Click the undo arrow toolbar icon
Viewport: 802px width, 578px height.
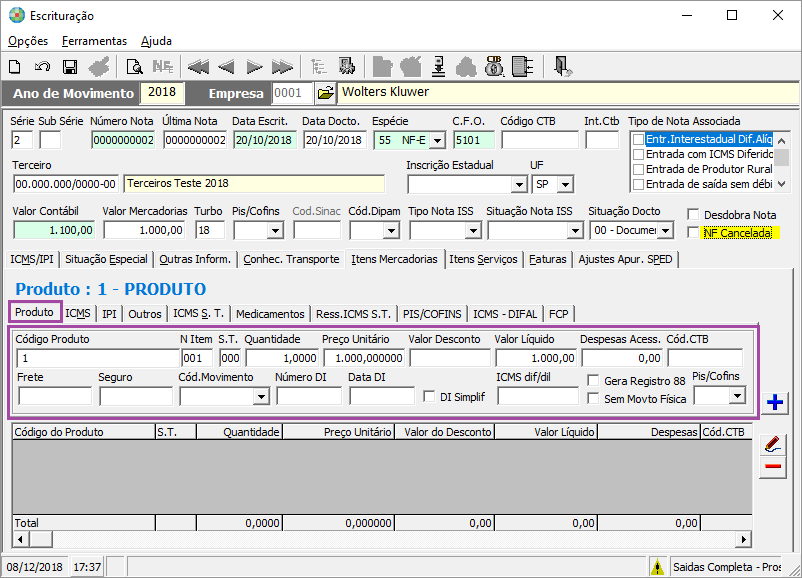point(42,66)
